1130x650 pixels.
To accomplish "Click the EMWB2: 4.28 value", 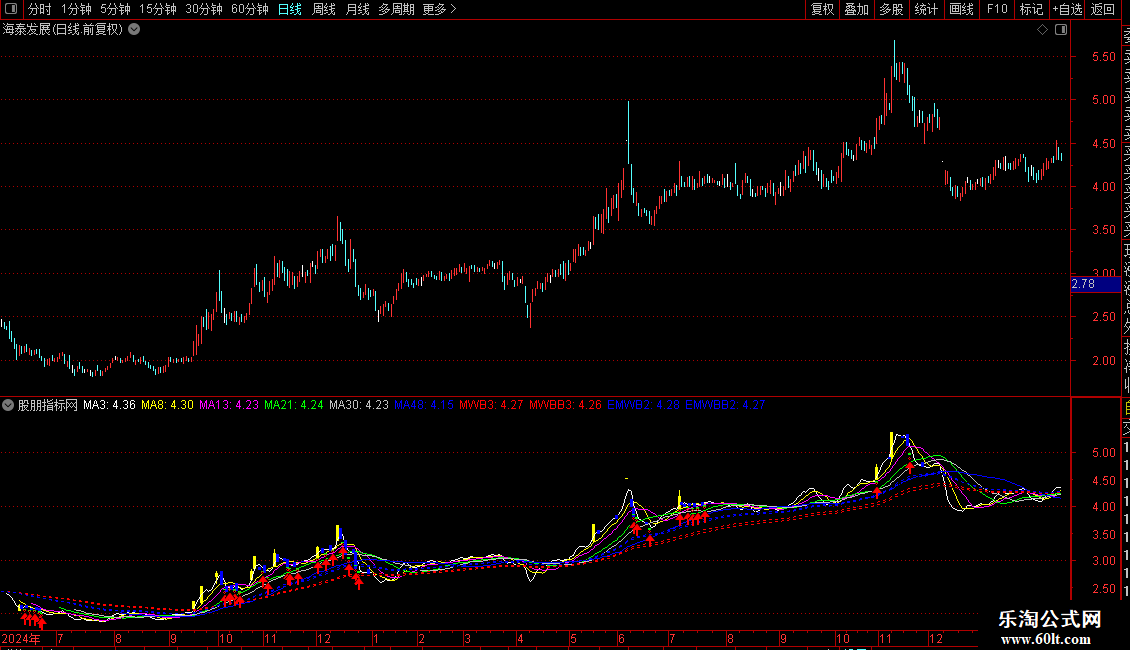I will pyautogui.click(x=643, y=405).
